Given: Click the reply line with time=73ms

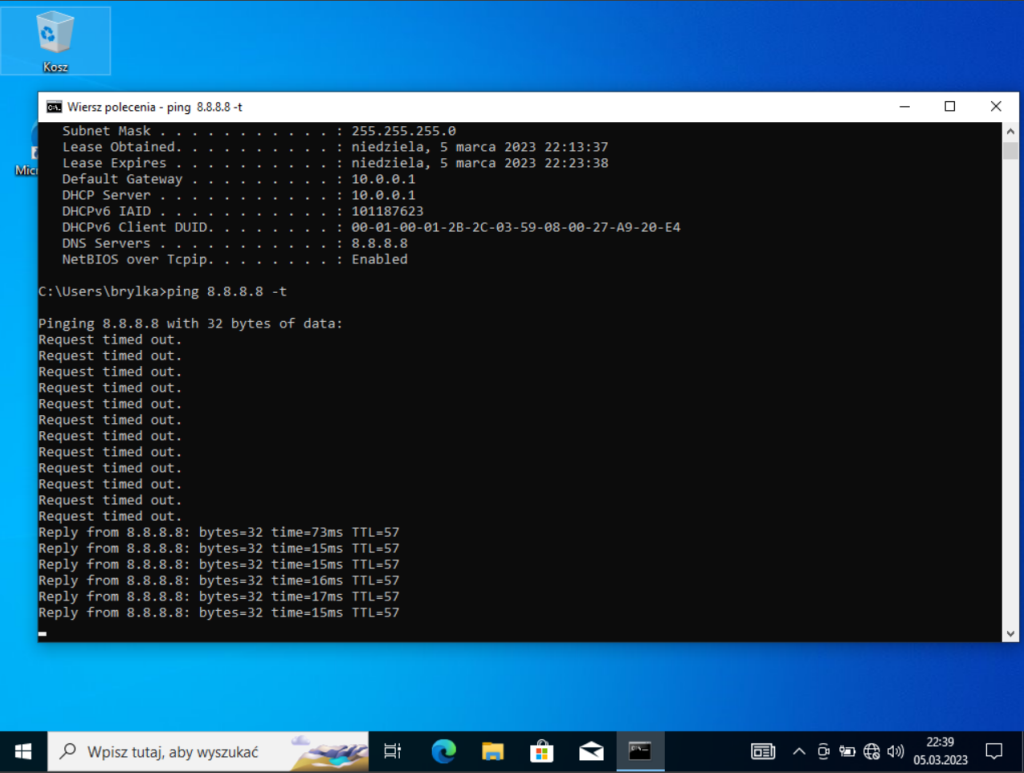Looking at the screenshot, I should point(219,533).
